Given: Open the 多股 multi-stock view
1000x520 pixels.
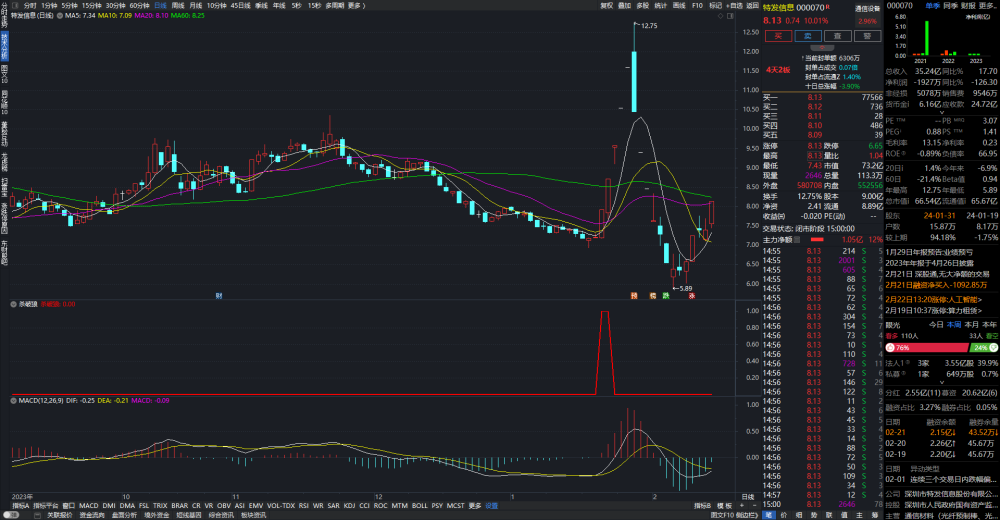Looking at the screenshot, I should point(643,5).
